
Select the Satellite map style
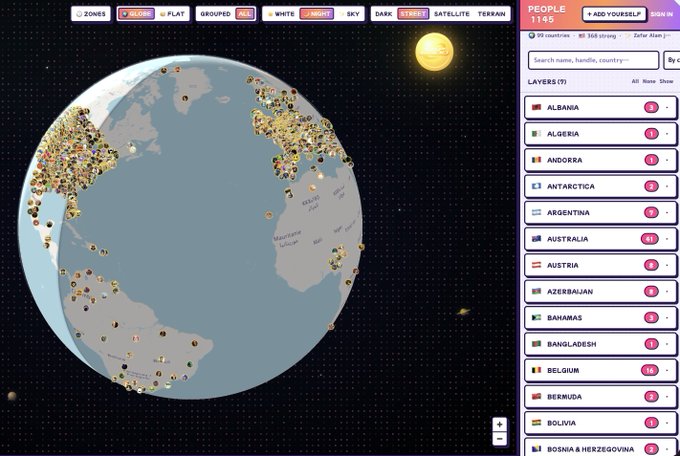pyautogui.click(x=451, y=14)
